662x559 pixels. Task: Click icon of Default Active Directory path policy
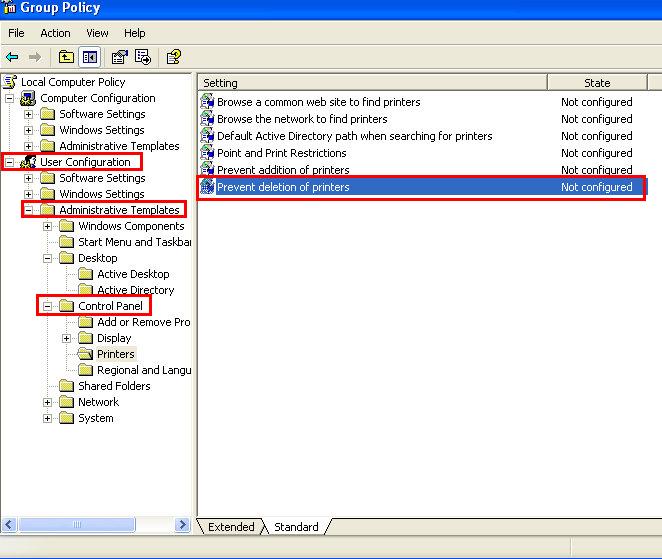click(x=207, y=136)
